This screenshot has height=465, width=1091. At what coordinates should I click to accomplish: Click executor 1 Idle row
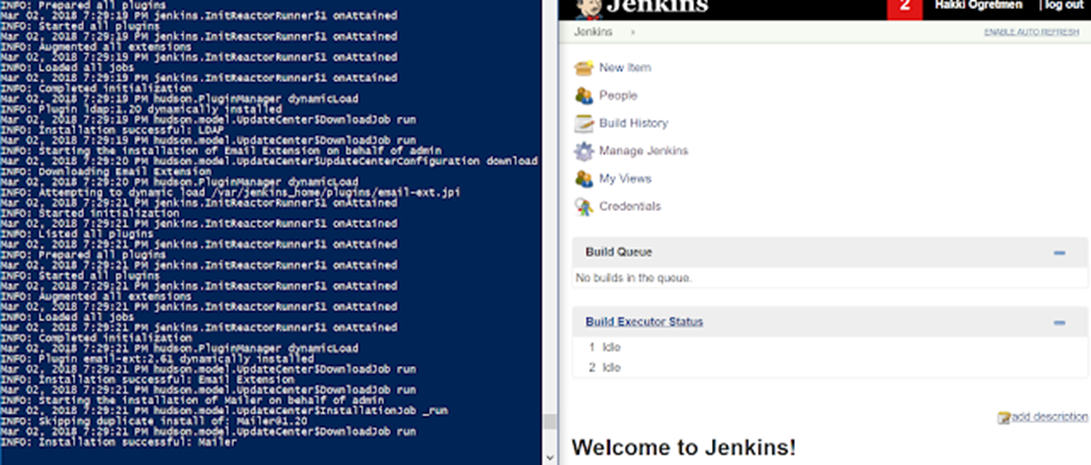point(829,347)
